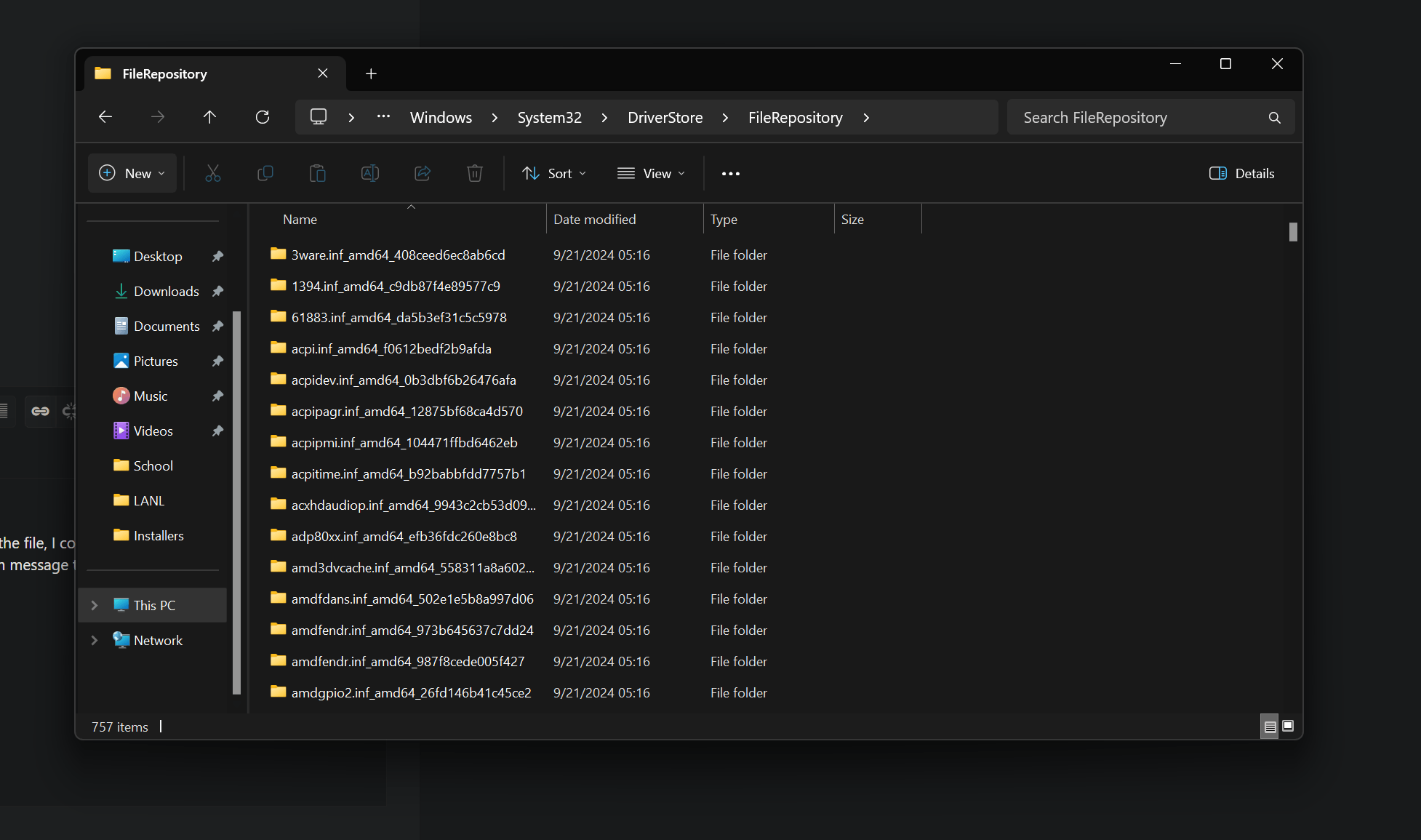The height and width of the screenshot is (840, 1421).
Task: Go forward with the right arrow button
Action: pos(158,117)
